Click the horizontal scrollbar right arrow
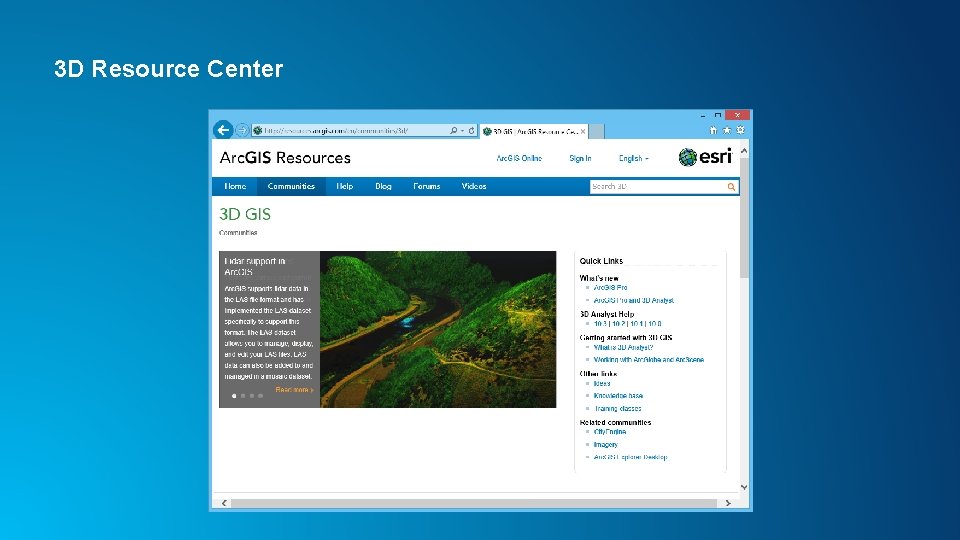This screenshot has width=960, height=540. (728, 503)
